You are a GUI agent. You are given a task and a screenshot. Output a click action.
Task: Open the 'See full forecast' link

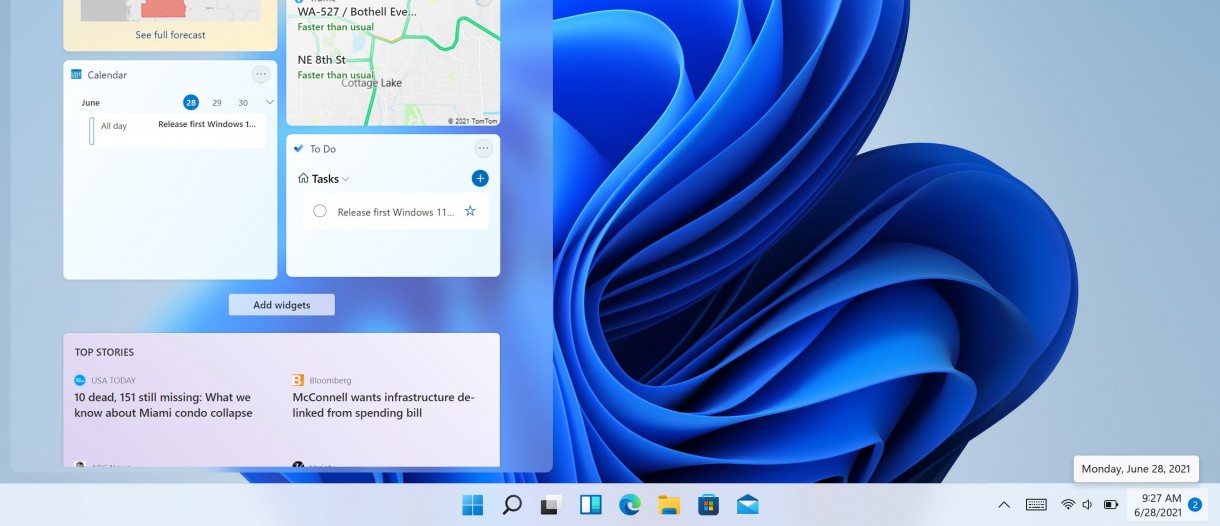[x=170, y=35]
